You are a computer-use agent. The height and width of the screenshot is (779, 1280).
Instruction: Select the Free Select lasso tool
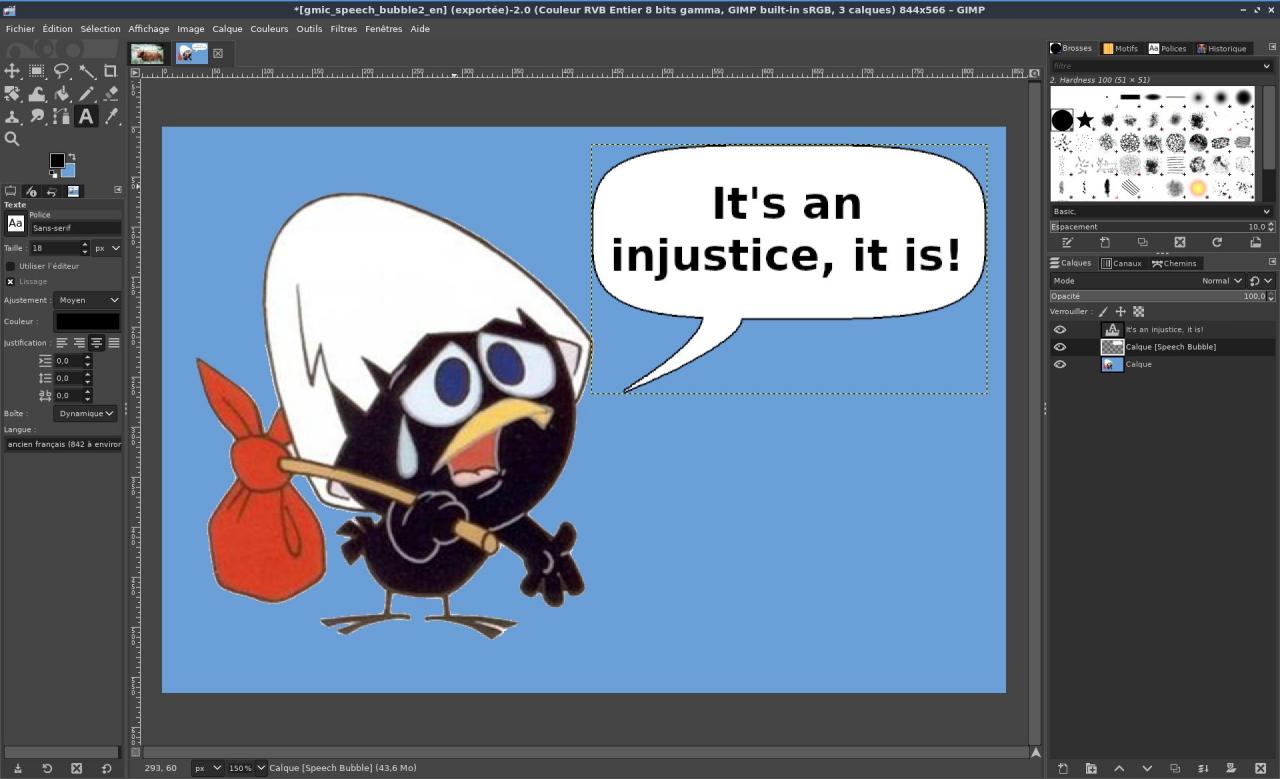pos(62,71)
